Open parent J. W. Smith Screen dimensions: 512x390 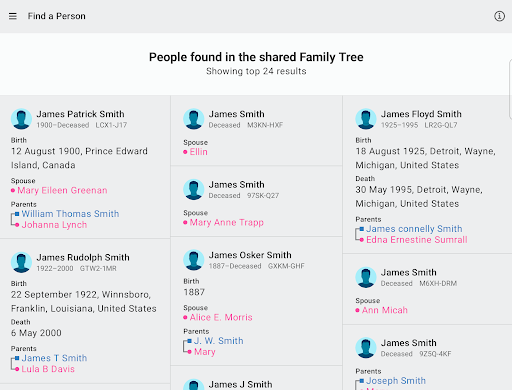[x=219, y=341]
